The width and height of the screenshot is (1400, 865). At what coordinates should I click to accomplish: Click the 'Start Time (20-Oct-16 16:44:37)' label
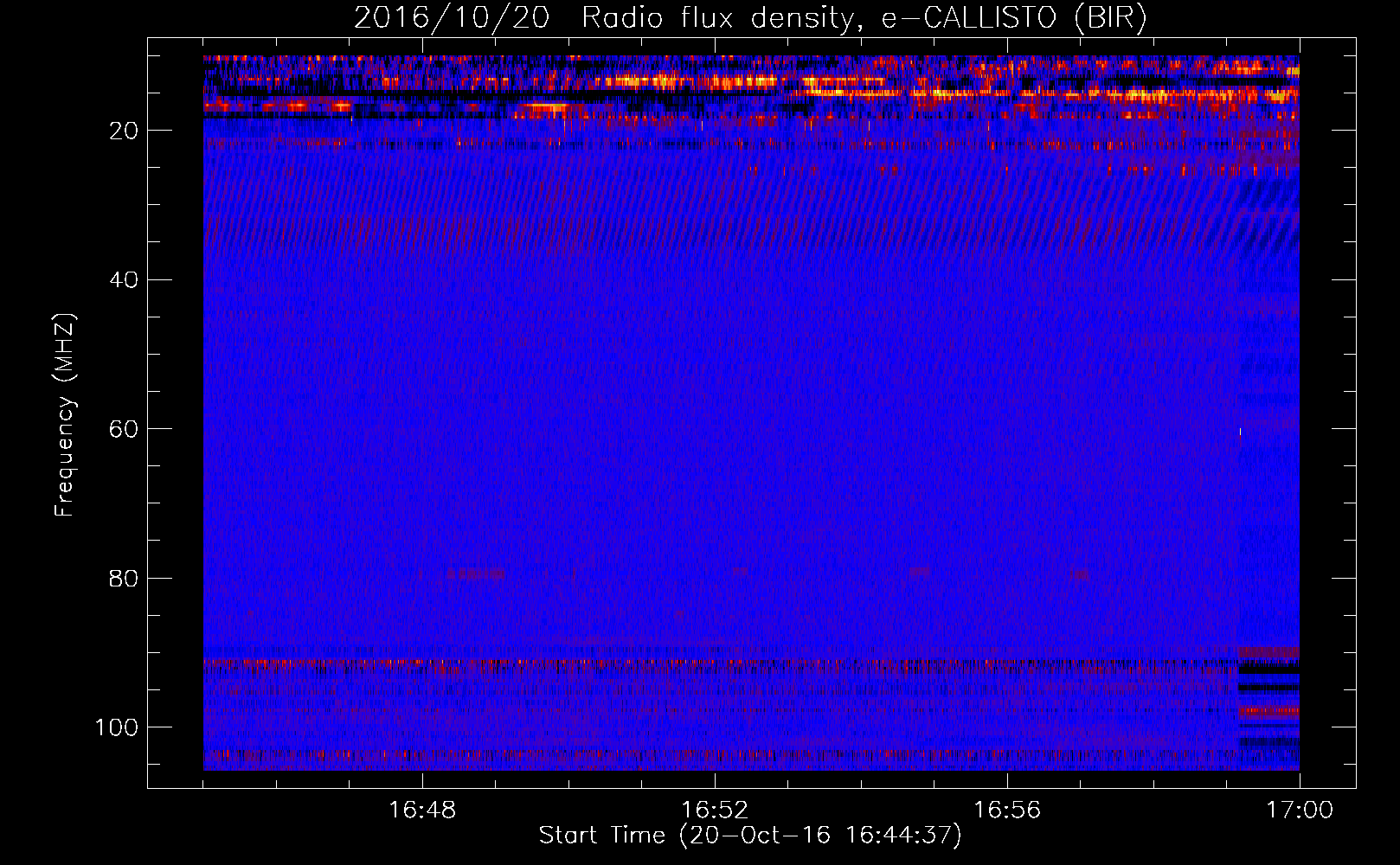click(x=750, y=836)
